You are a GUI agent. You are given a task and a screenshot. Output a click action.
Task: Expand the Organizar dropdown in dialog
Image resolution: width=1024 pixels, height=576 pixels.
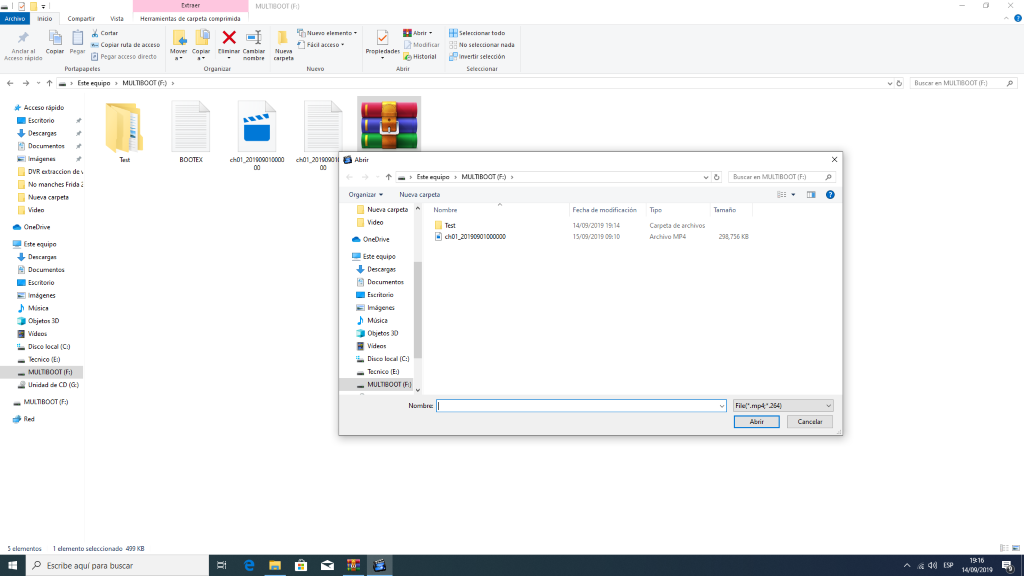[x=366, y=194]
